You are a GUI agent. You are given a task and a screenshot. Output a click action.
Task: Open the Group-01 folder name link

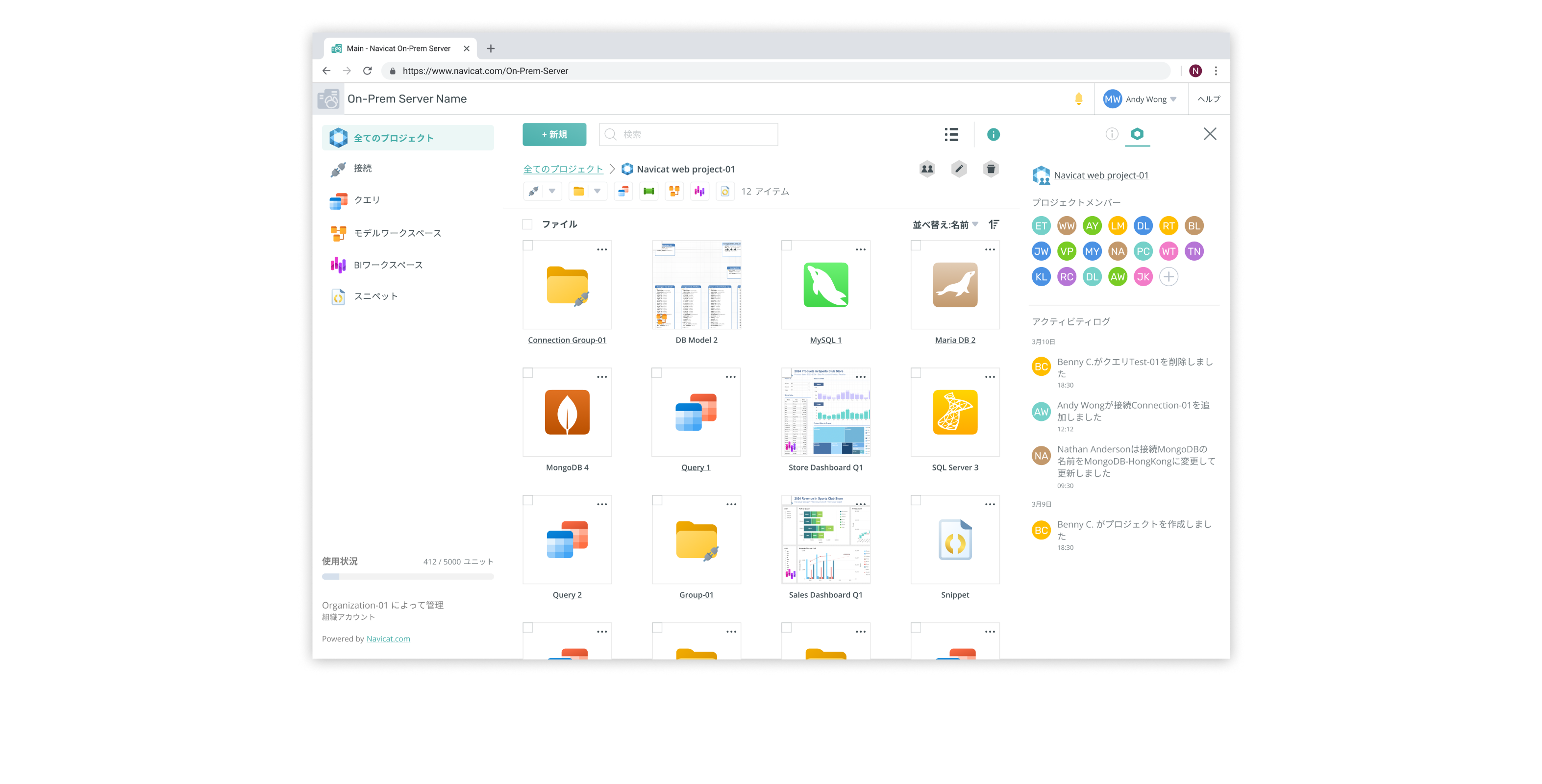click(696, 595)
